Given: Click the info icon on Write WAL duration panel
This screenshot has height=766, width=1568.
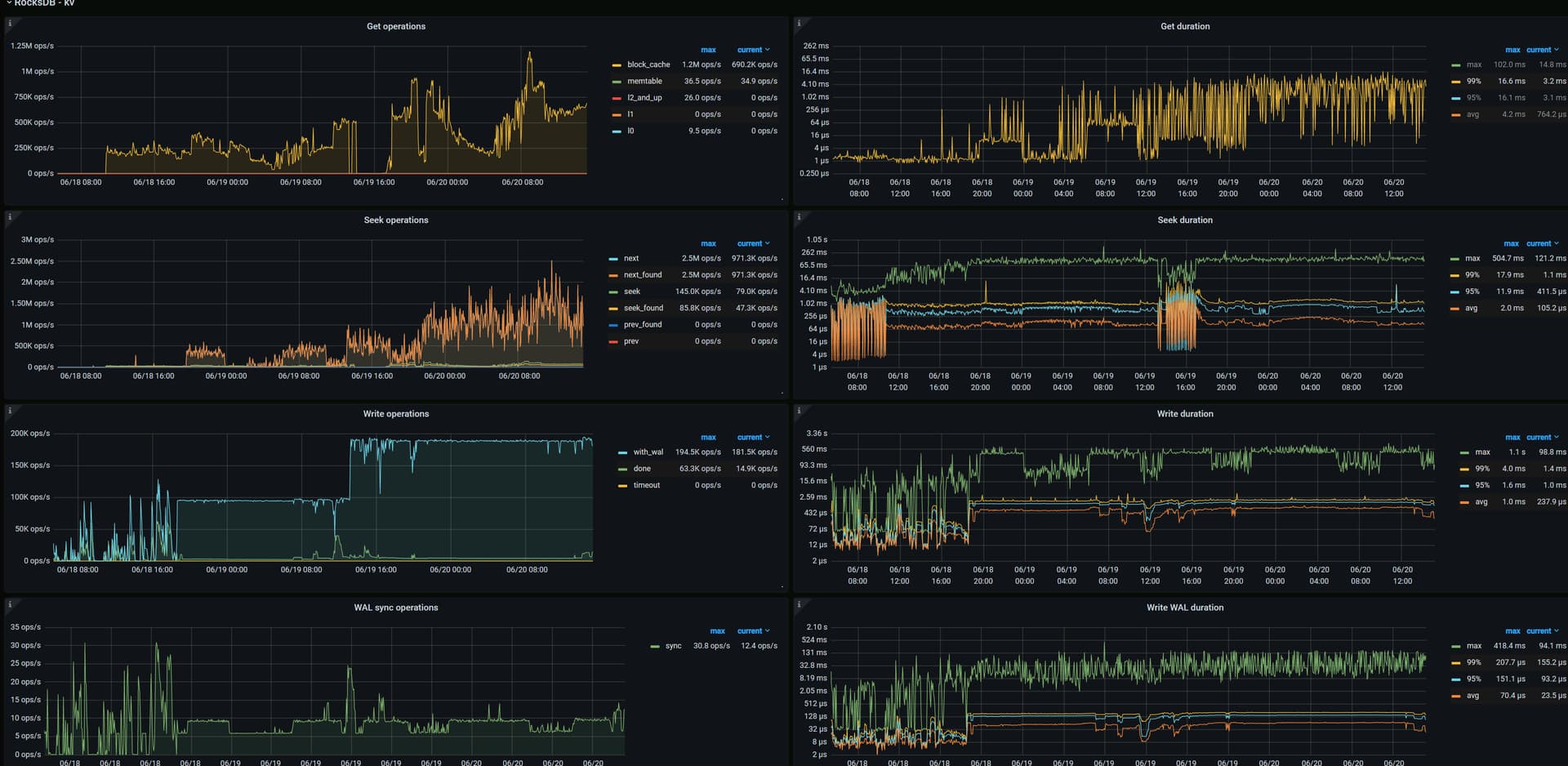Looking at the screenshot, I should coord(799,603).
